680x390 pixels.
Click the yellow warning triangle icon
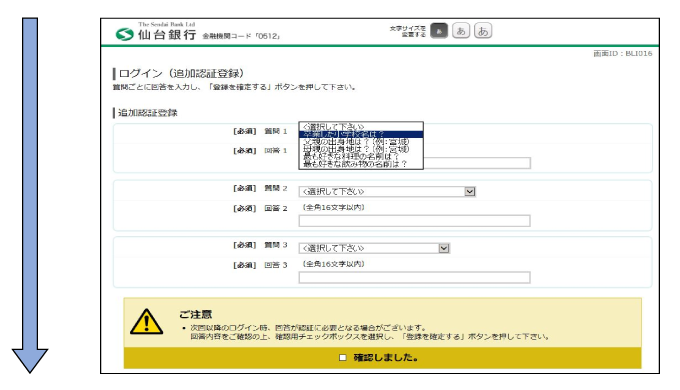click(147, 322)
